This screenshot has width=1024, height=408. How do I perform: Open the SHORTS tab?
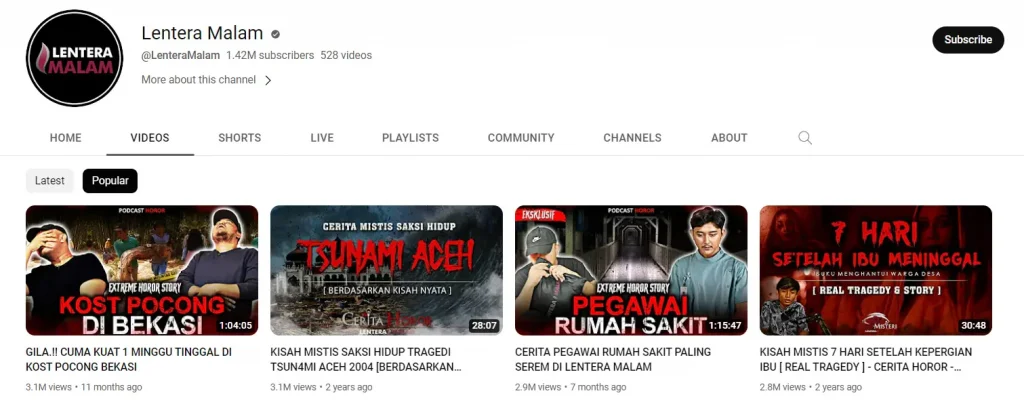point(240,138)
